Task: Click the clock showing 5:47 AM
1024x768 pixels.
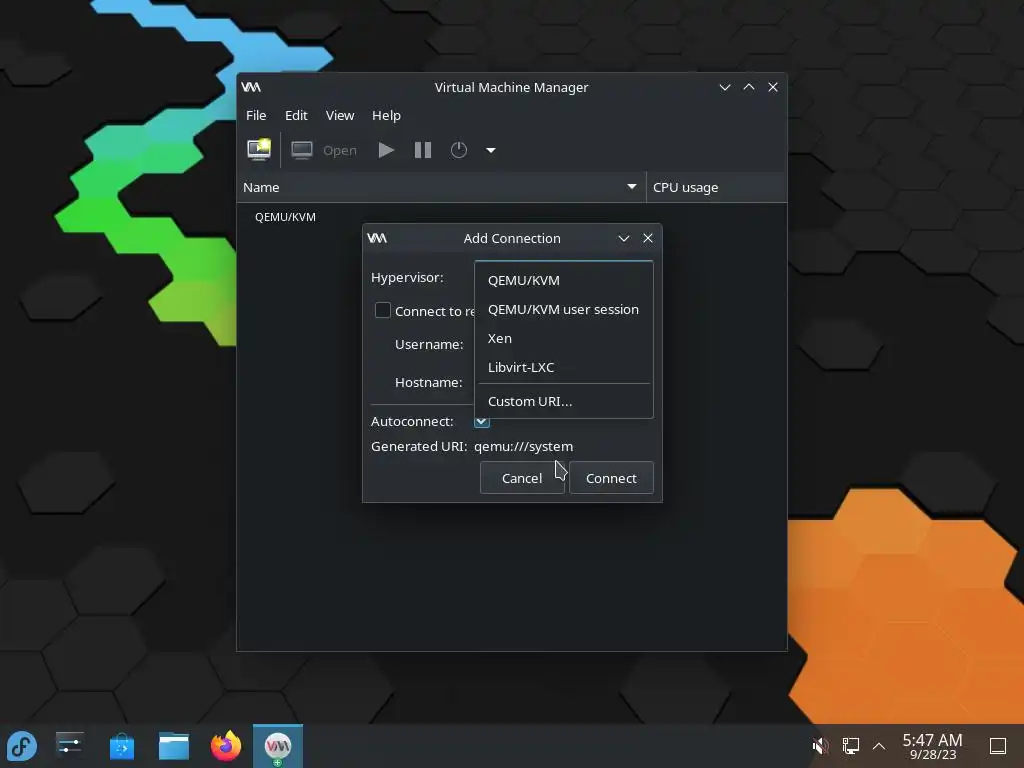Action: click(x=933, y=746)
